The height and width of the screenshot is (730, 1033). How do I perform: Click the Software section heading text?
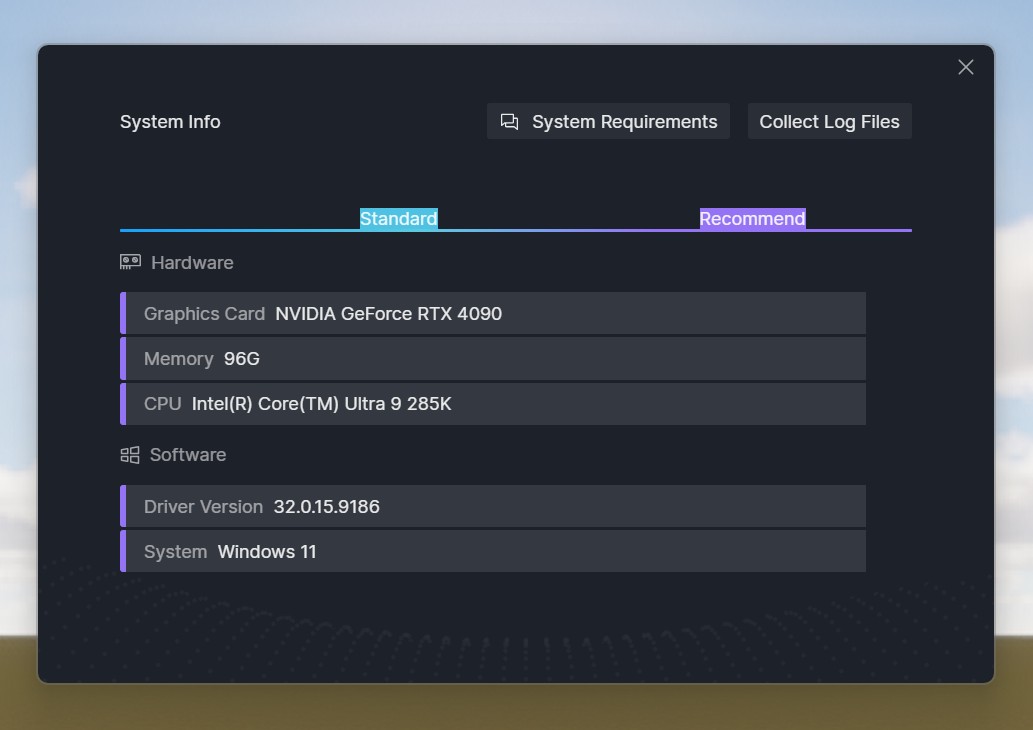coord(188,455)
